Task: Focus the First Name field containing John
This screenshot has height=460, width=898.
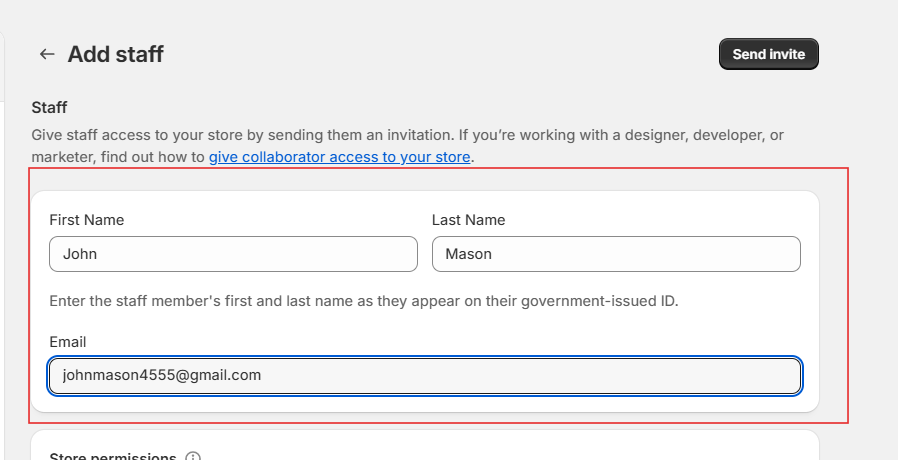Action: [x=233, y=254]
